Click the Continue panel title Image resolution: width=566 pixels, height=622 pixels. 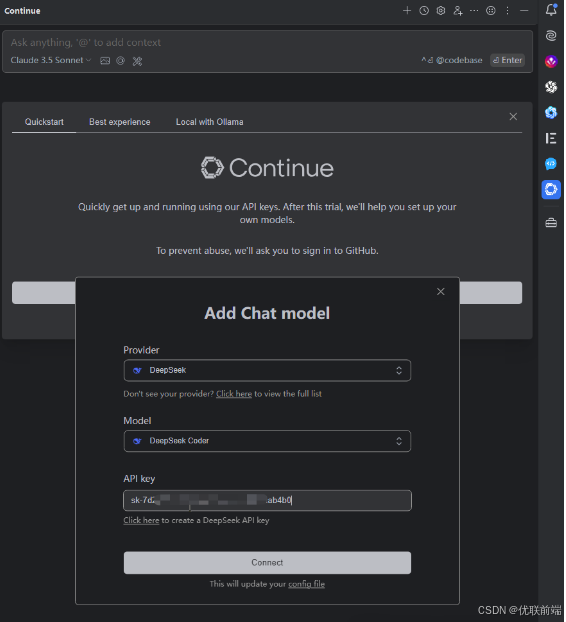coord(22,11)
